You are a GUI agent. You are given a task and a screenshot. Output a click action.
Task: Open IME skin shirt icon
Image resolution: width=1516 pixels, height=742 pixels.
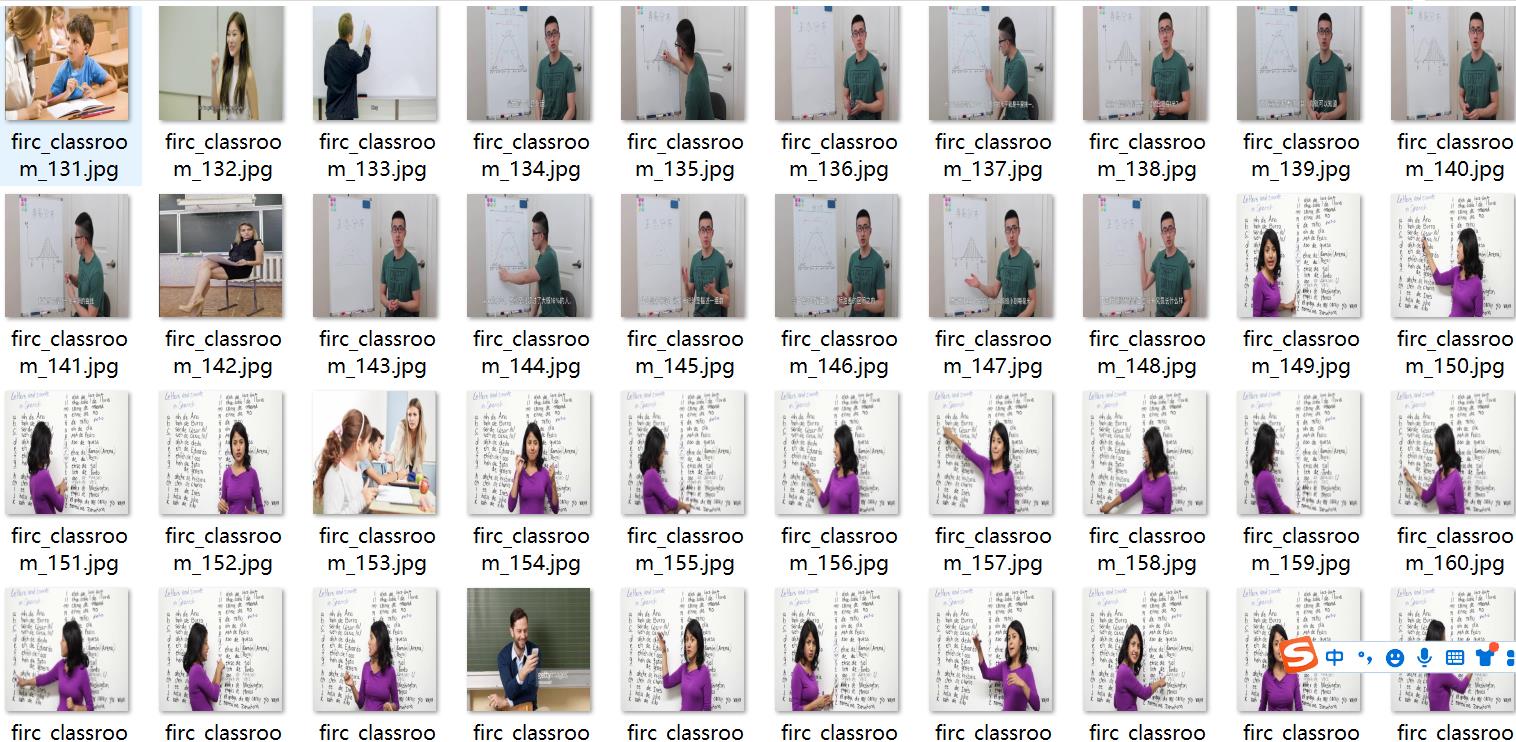(1485, 656)
